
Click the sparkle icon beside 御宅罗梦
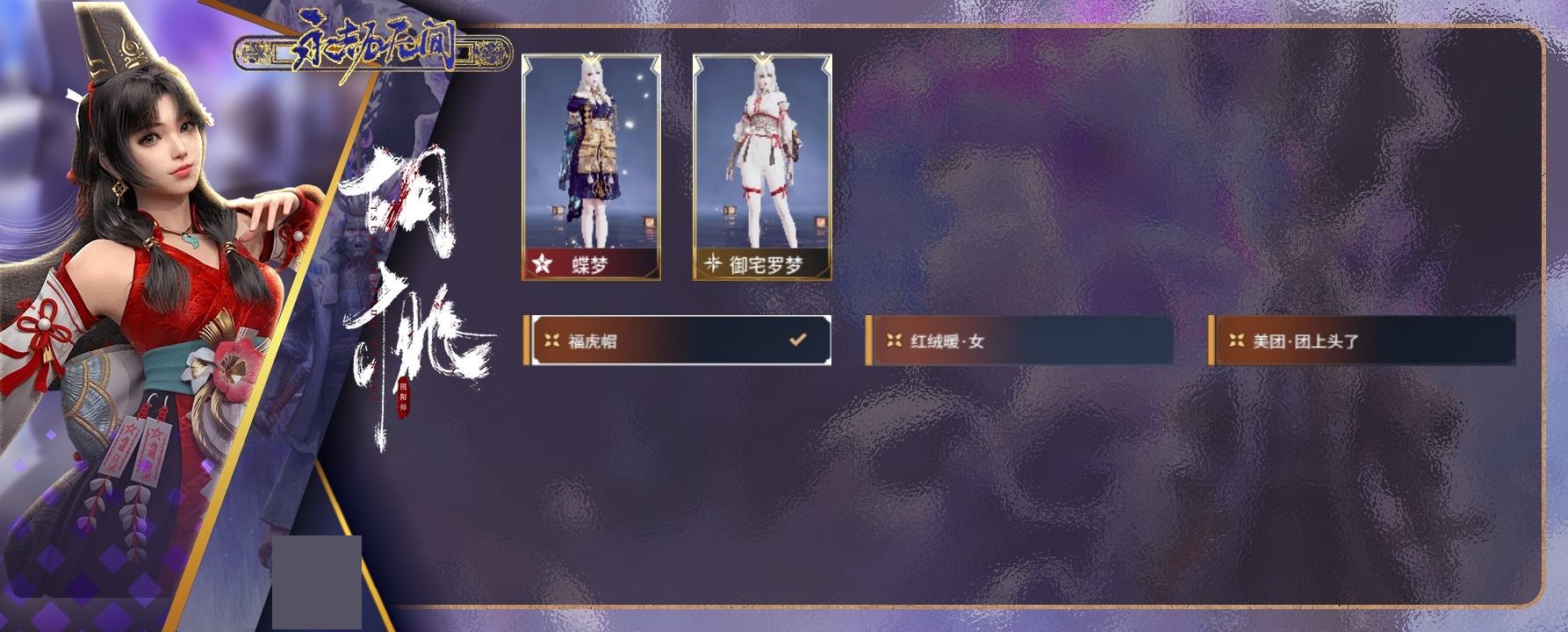[x=712, y=263]
